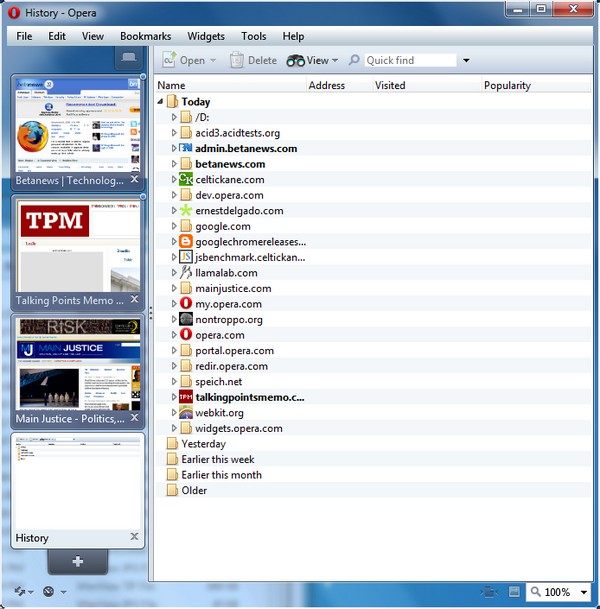Select redir.opera.com entry
Viewport: 600px width, 609px height.
point(231,366)
